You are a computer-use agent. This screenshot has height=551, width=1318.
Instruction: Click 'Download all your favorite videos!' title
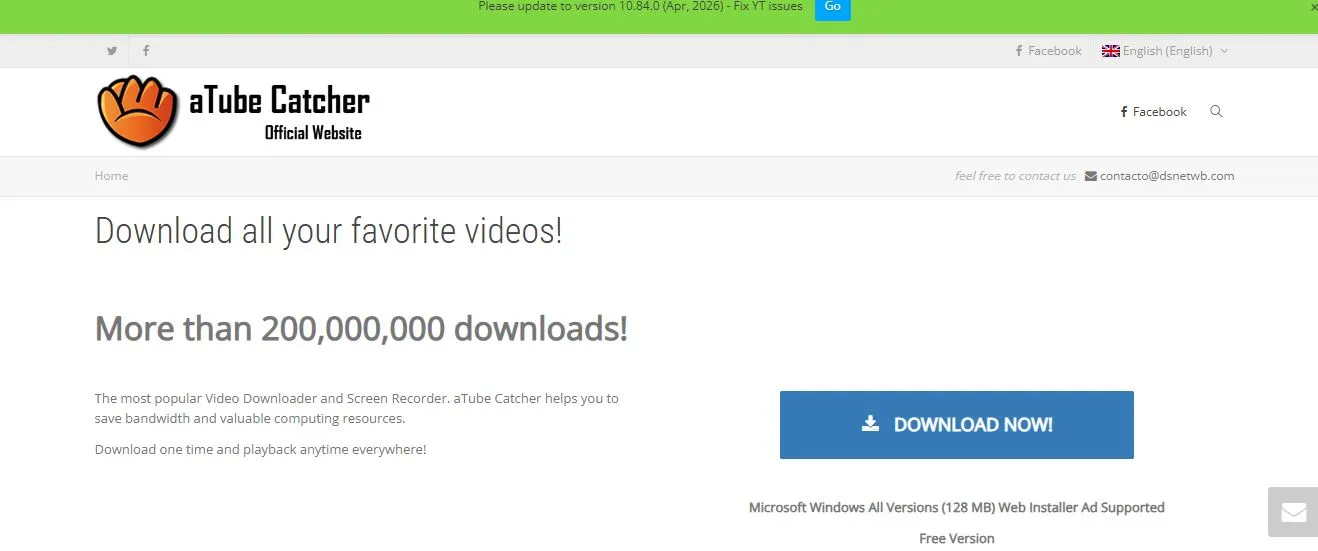point(328,231)
